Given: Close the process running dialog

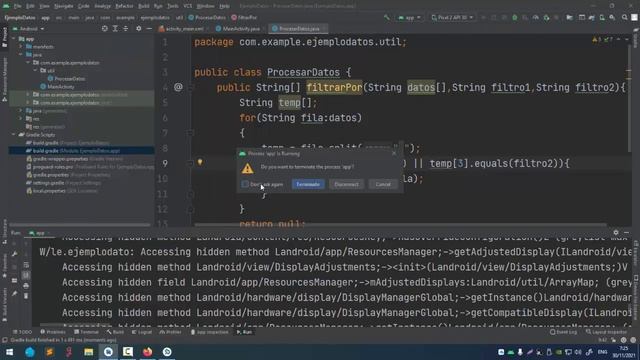Looking at the screenshot, I should point(394,153).
